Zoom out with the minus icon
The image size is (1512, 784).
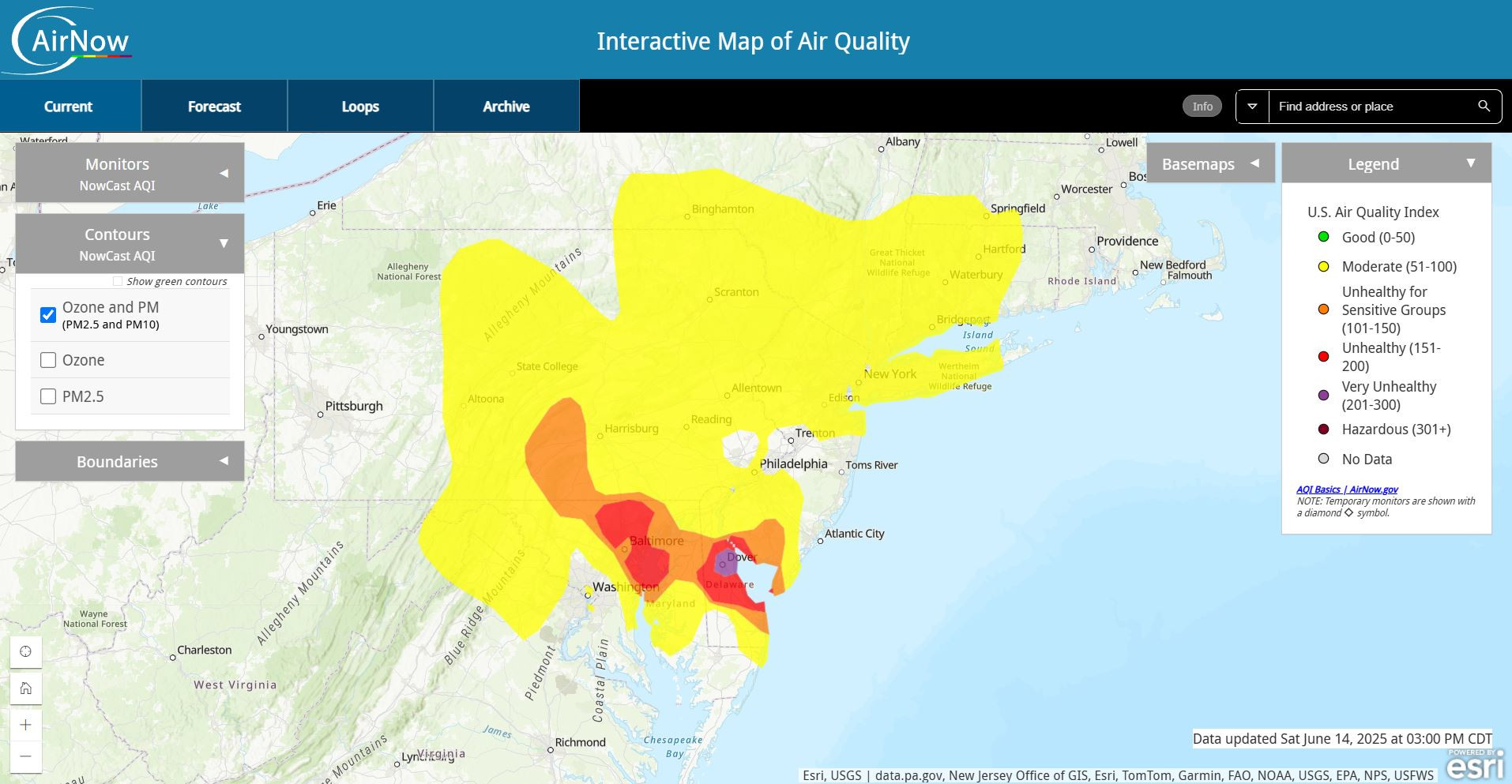click(26, 756)
